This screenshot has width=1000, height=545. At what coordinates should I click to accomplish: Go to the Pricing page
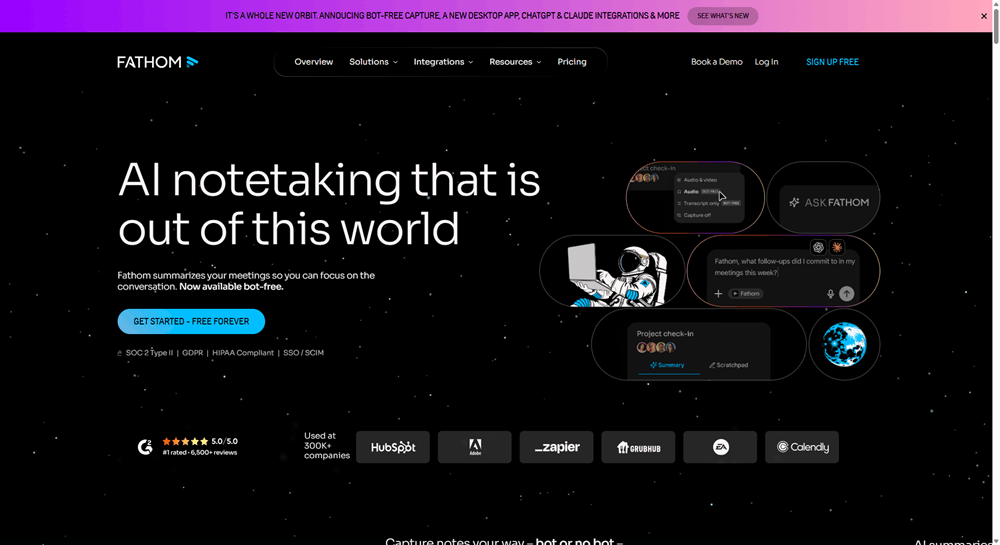click(x=571, y=62)
